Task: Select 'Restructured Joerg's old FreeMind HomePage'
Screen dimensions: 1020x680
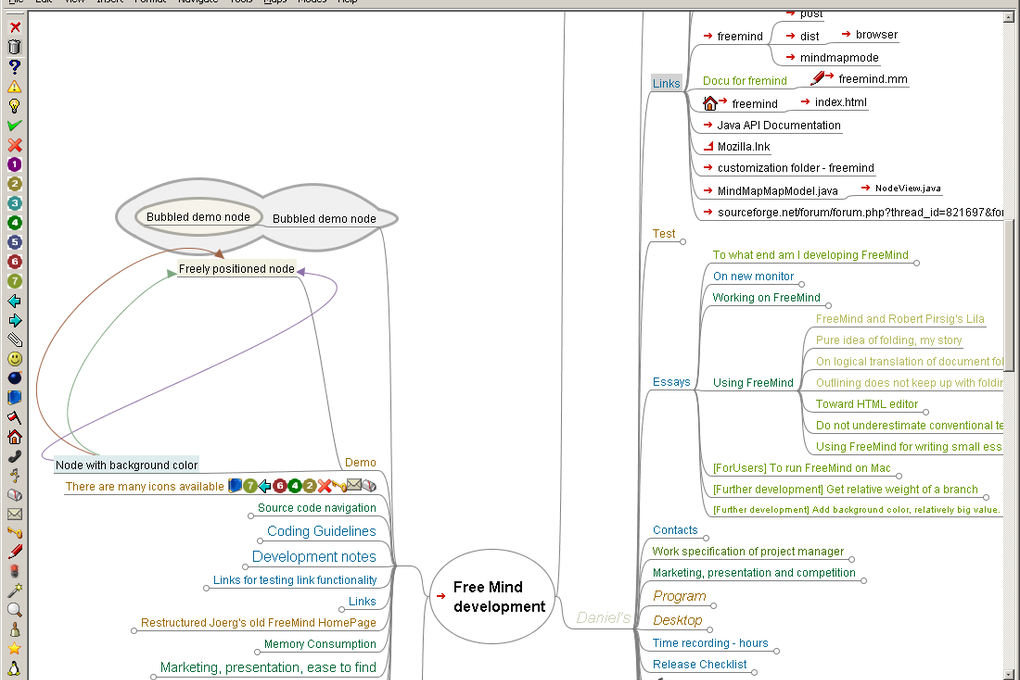Action: (x=258, y=623)
